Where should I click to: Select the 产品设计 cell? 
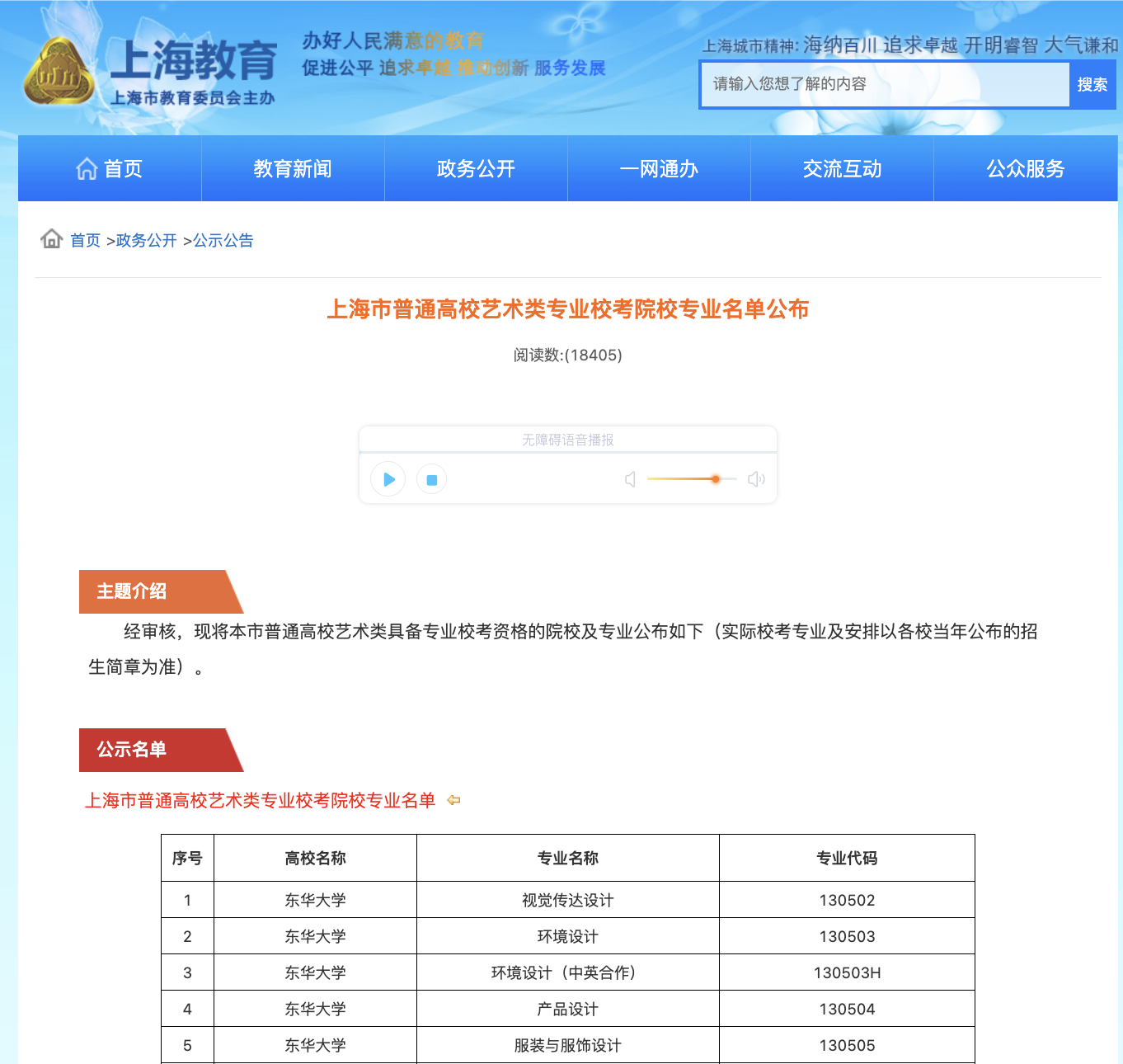pyautogui.click(x=568, y=1009)
